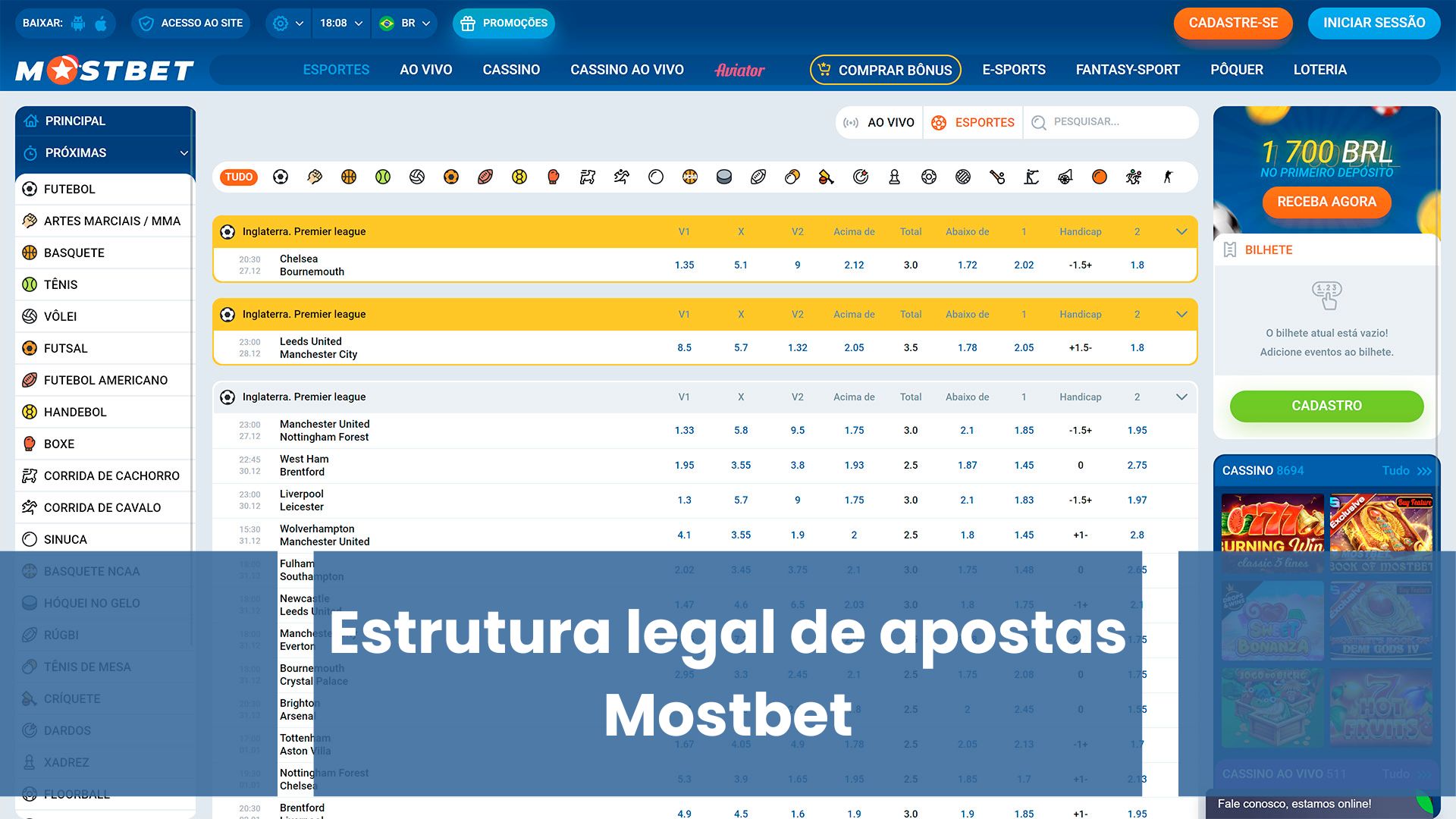Screen dimensions: 1456x819
Task: Select the volleyball icon in filter bar
Action: 417,177
